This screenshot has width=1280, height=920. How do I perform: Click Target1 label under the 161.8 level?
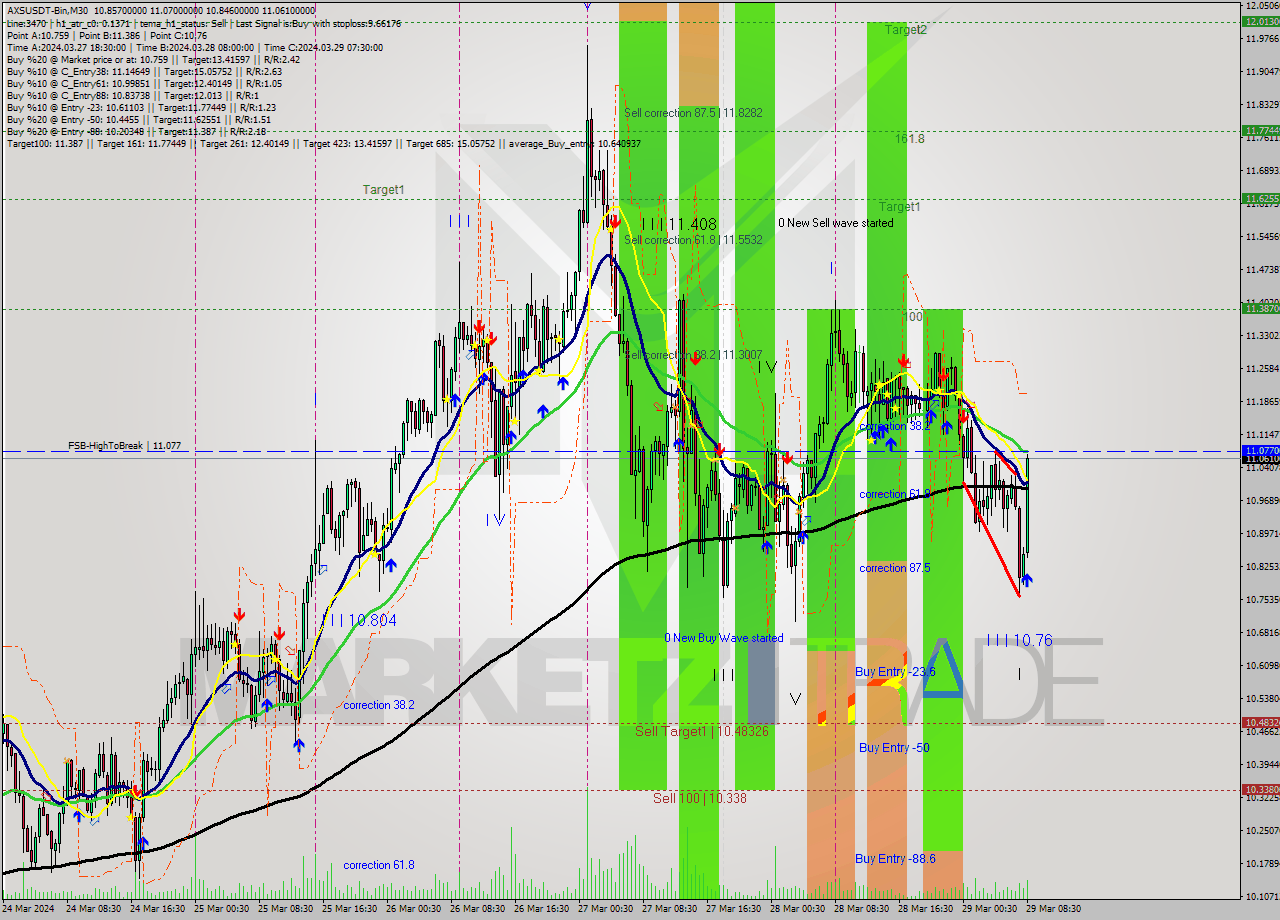900,207
